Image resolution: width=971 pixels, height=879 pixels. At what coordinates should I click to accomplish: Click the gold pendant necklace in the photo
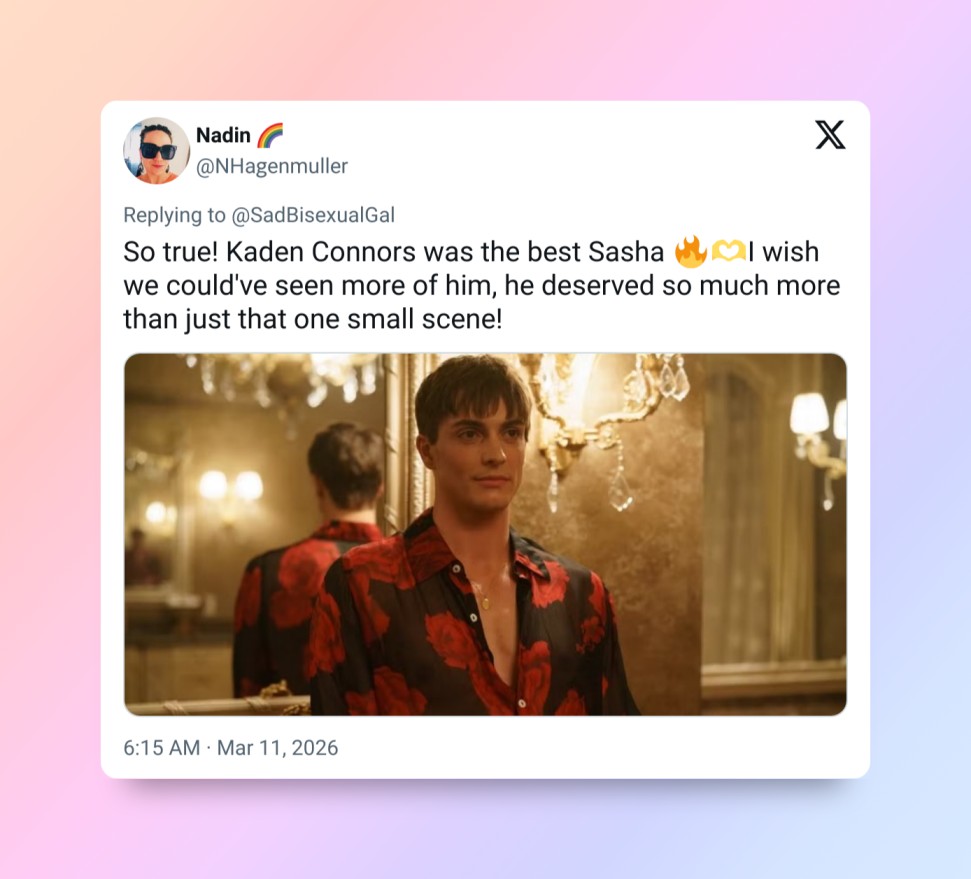tap(485, 601)
